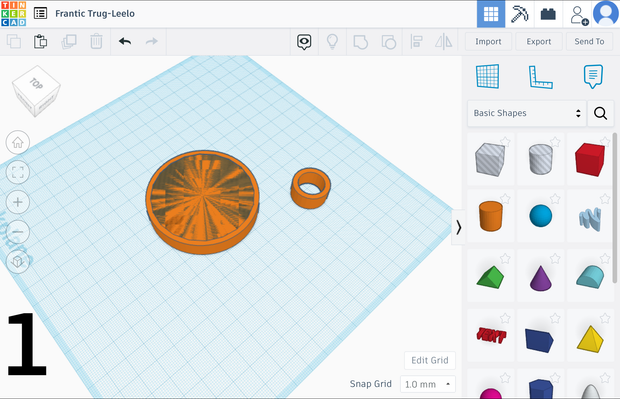Pick the dark-blue Wedge shape
This screenshot has height=399, width=620.
point(539,339)
